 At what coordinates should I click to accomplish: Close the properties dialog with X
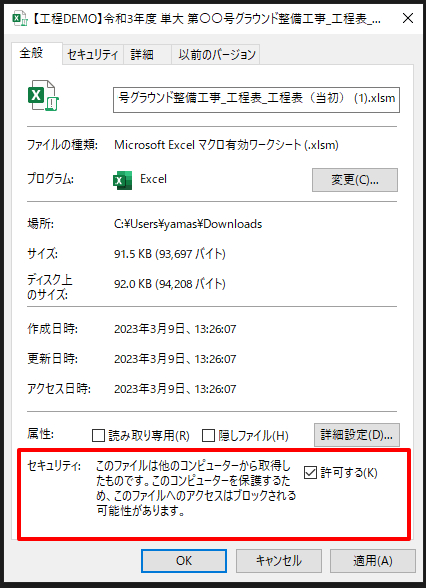click(408, 18)
